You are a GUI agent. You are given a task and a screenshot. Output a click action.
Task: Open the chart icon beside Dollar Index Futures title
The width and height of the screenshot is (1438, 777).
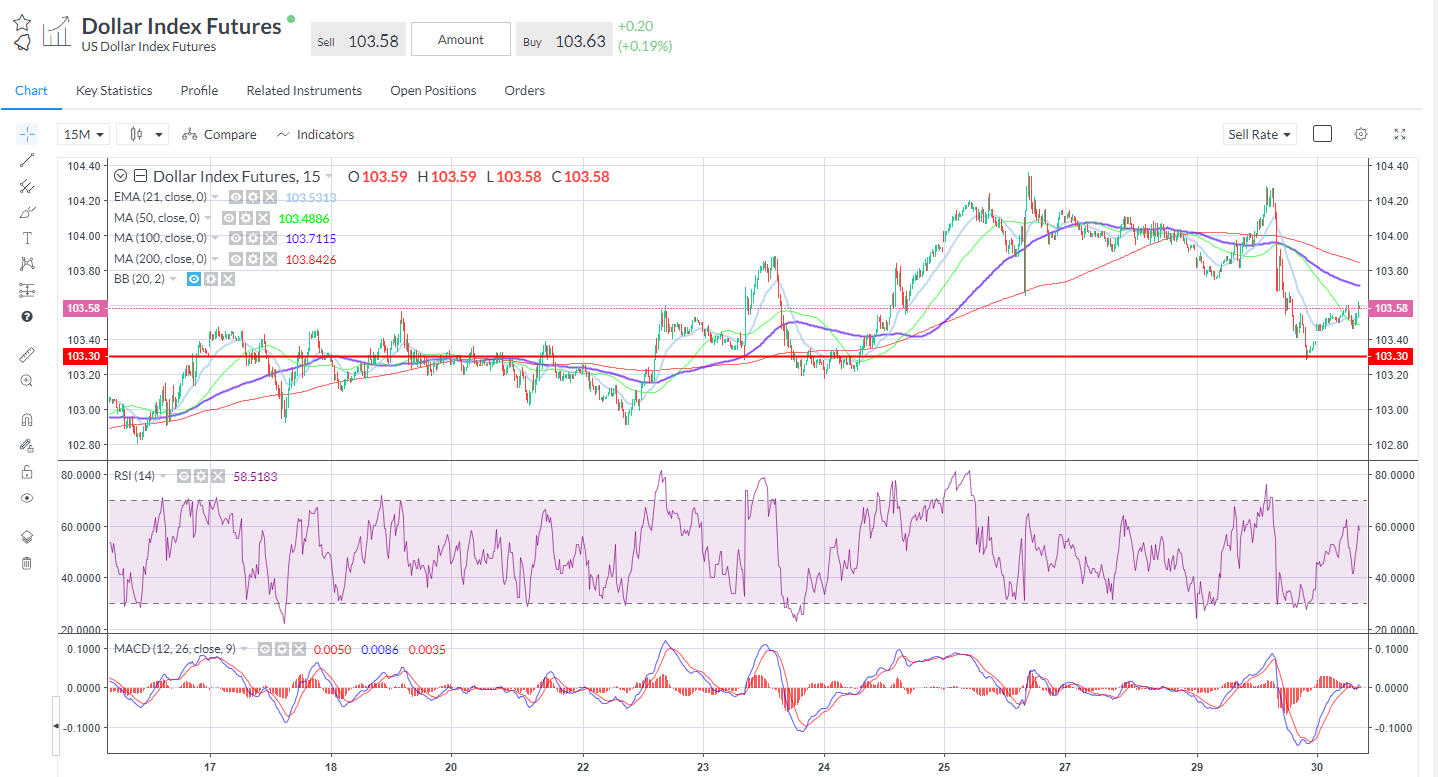[x=56, y=31]
